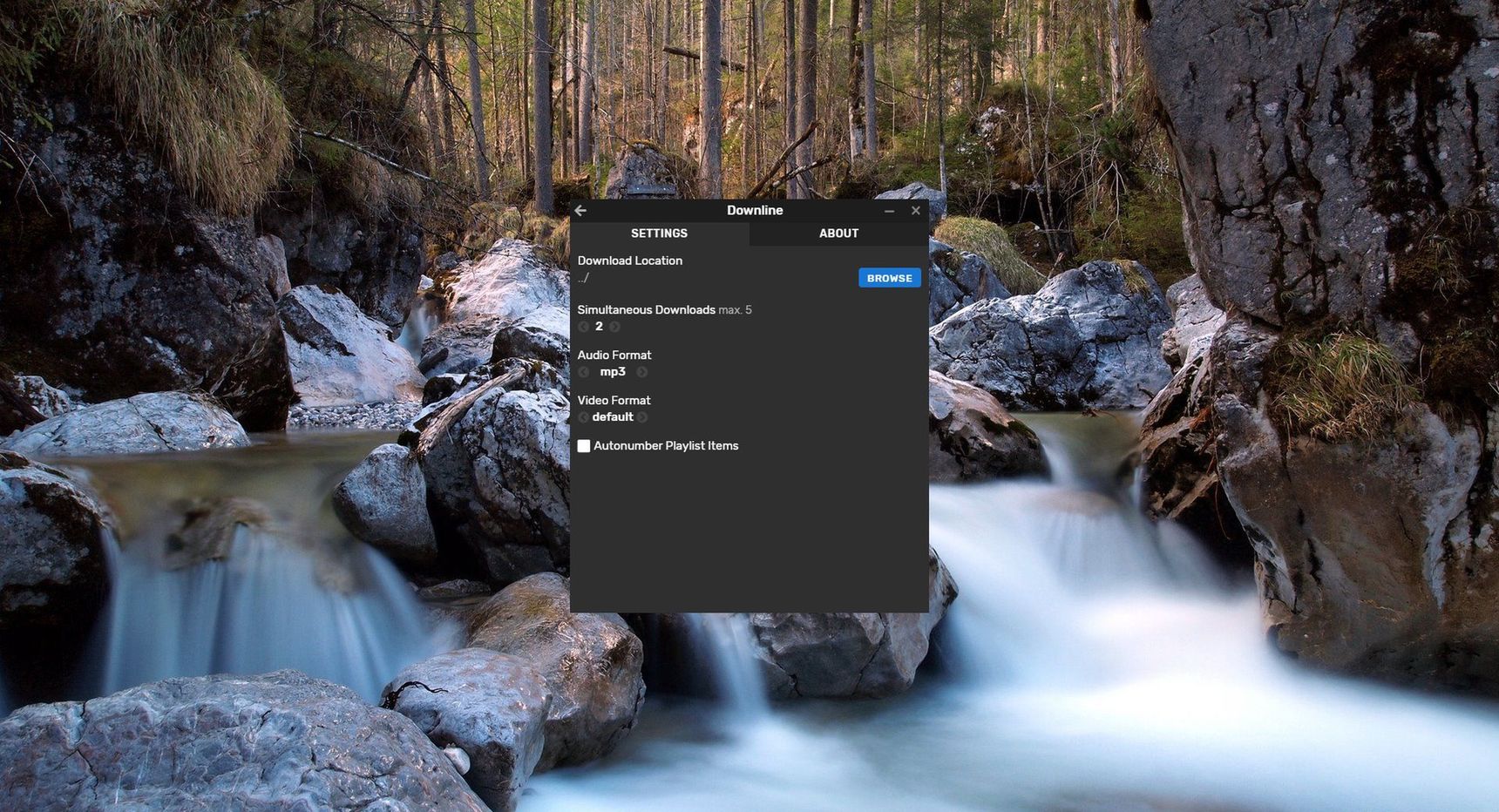Select previous Video Format with left arrow
This screenshot has width=1499, height=812.
[x=584, y=417]
